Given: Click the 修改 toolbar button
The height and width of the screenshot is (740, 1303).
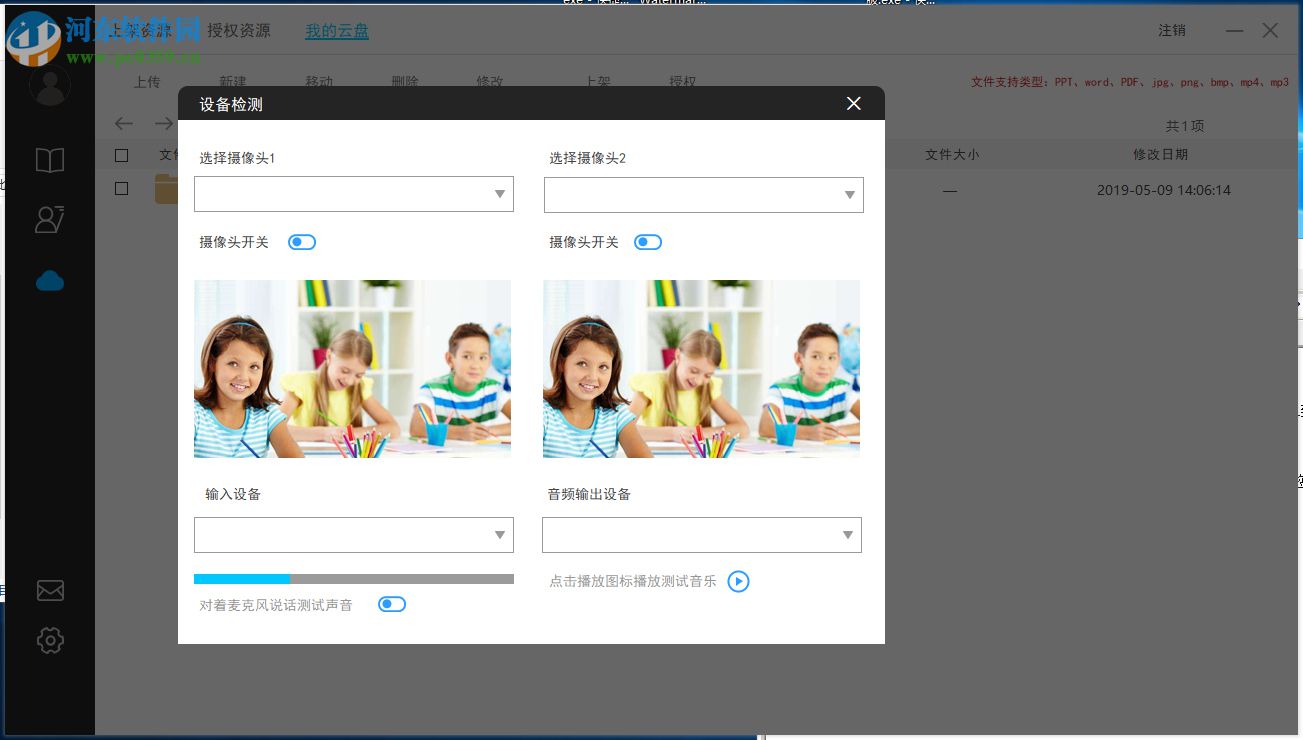Looking at the screenshot, I should pyautogui.click(x=490, y=82).
